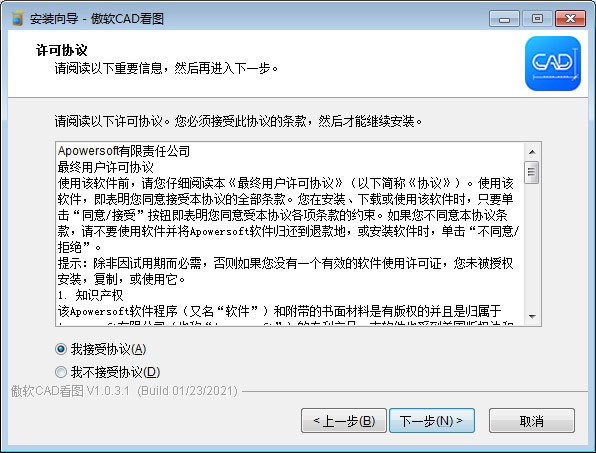The image size is (596, 453).
Task: Cancel setup with the 取消 button
Action: [532, 421]
